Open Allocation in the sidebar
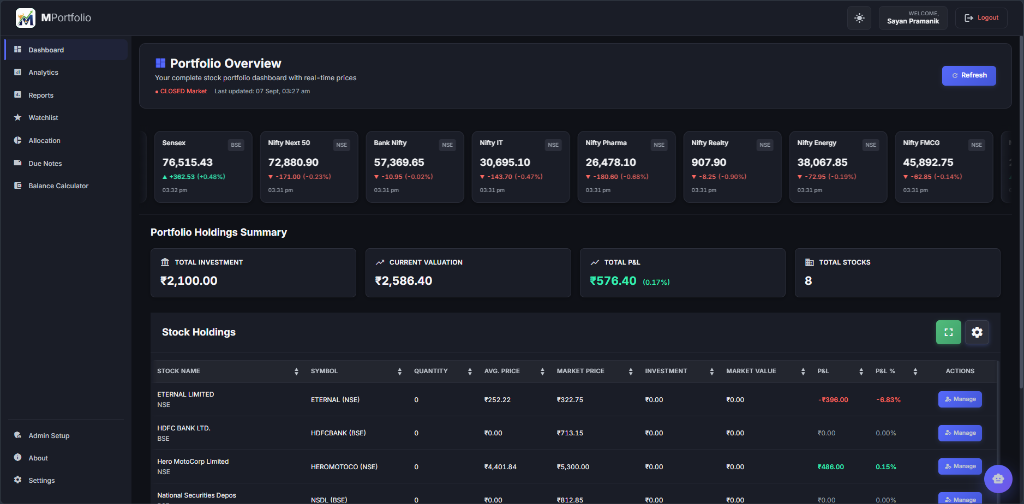 (x=66, y=140)
